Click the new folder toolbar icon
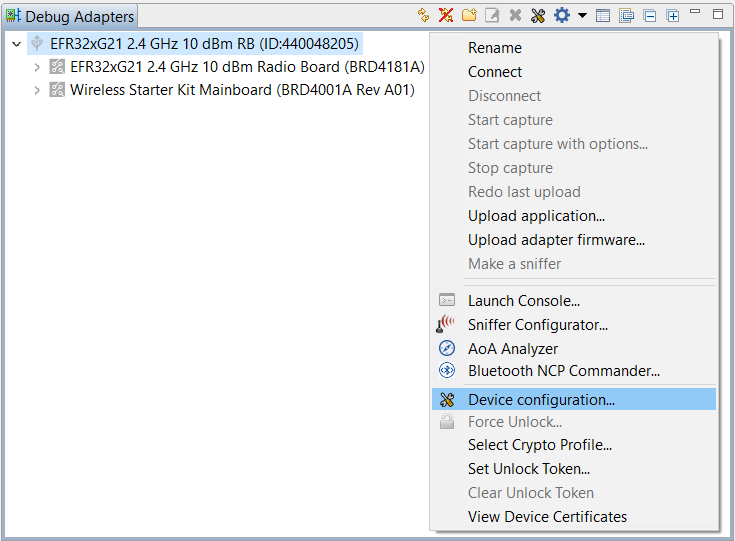 pos(469,15)
